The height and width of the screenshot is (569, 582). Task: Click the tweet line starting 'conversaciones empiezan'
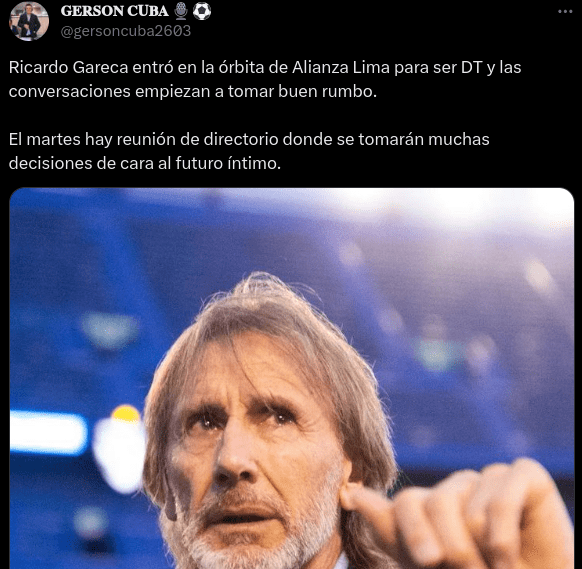193,92
